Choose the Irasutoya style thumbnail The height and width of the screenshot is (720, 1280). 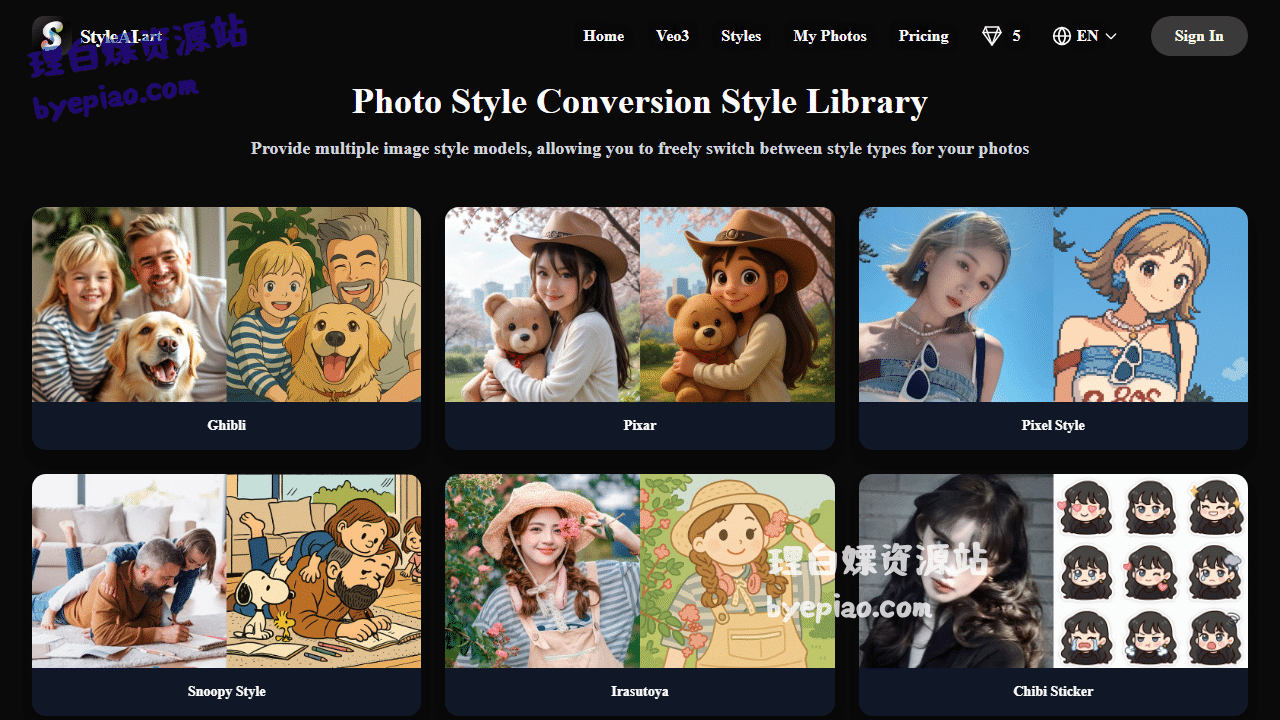pyautogui.click(x=640, y=571)
